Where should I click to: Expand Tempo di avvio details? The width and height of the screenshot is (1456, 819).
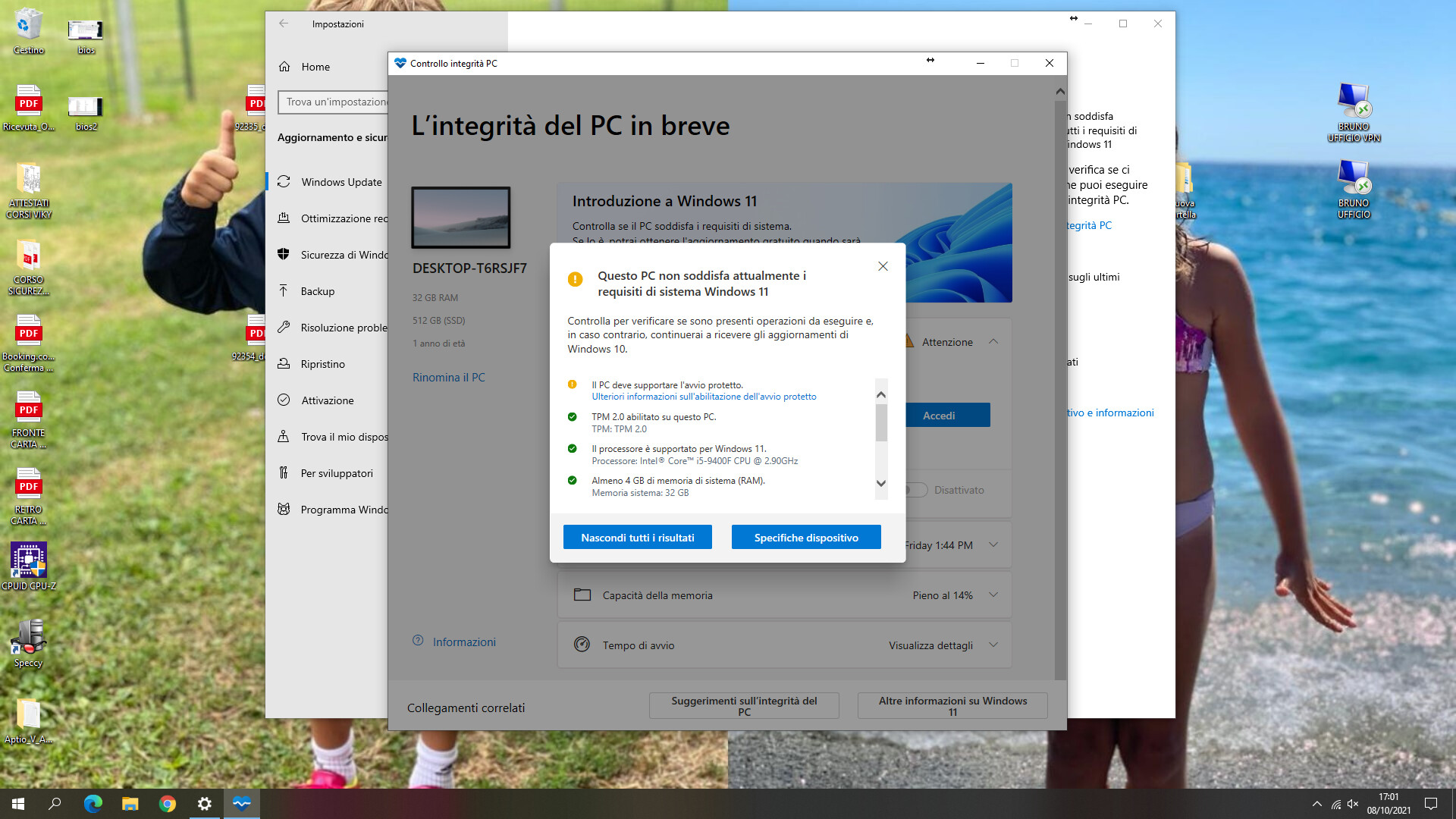coord(993,645)
